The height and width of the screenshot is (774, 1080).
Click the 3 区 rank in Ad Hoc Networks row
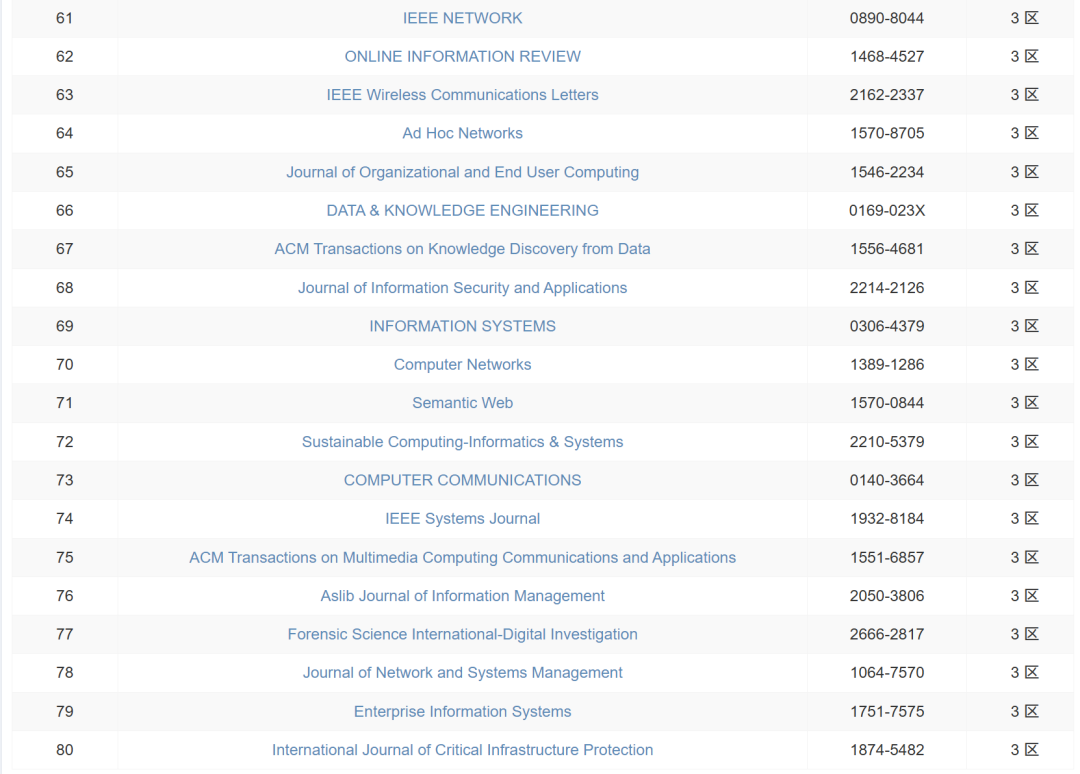(x=1024, y=134)
